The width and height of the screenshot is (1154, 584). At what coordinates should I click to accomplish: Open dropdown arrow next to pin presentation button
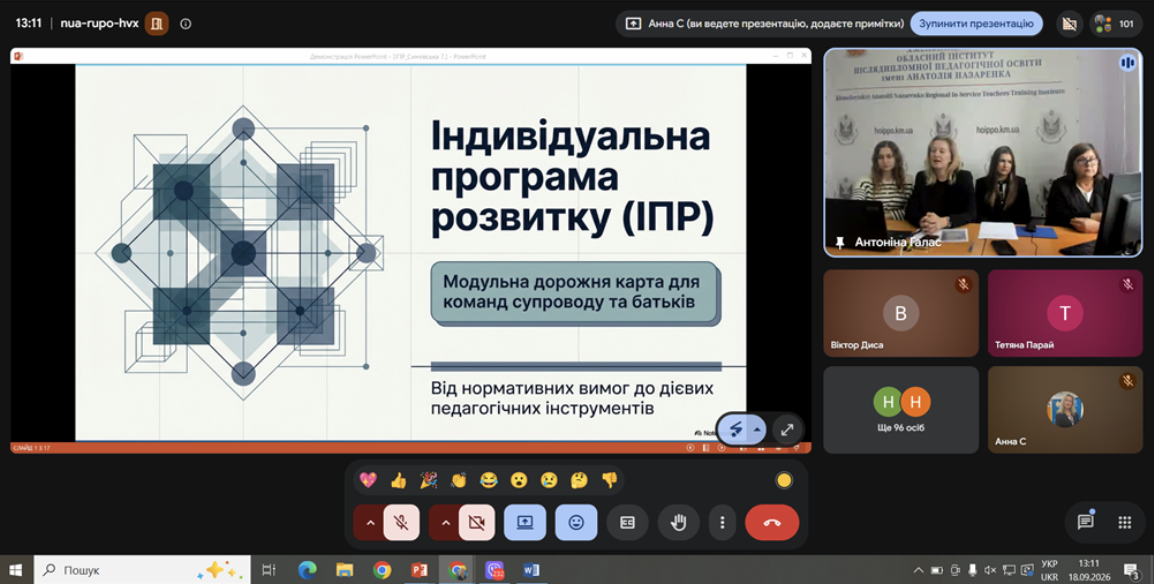[x=757, y=430]
